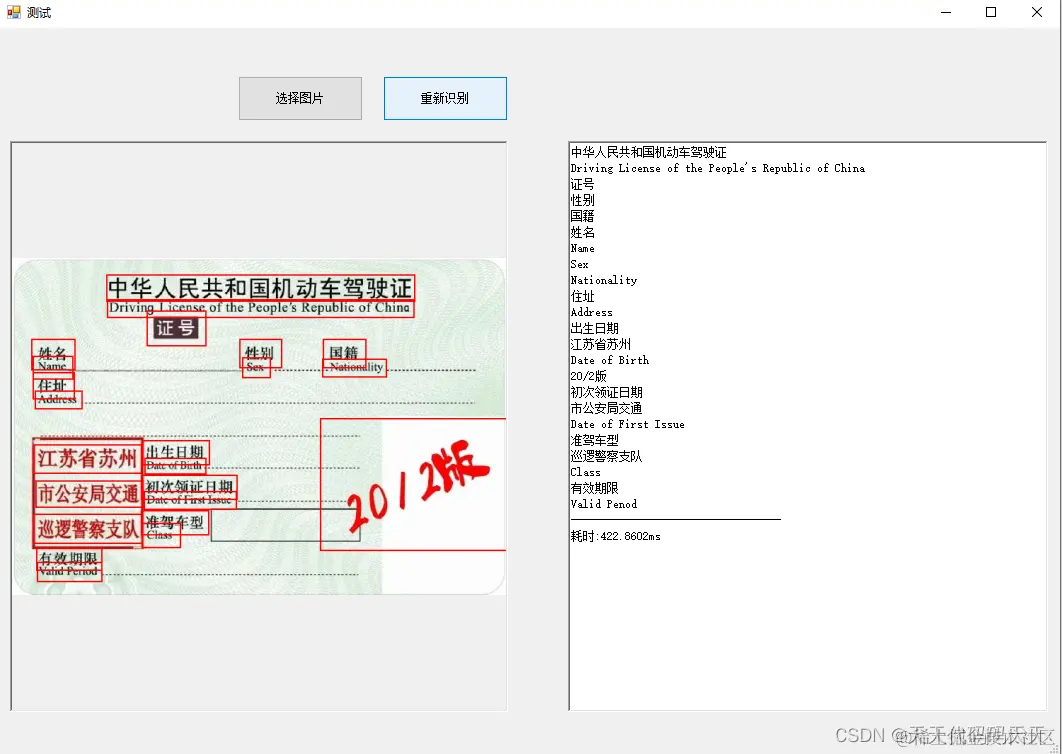Viewport: 1062px width, 754px height.
Task: Click the 住址 result line
Action: point(582,296)
